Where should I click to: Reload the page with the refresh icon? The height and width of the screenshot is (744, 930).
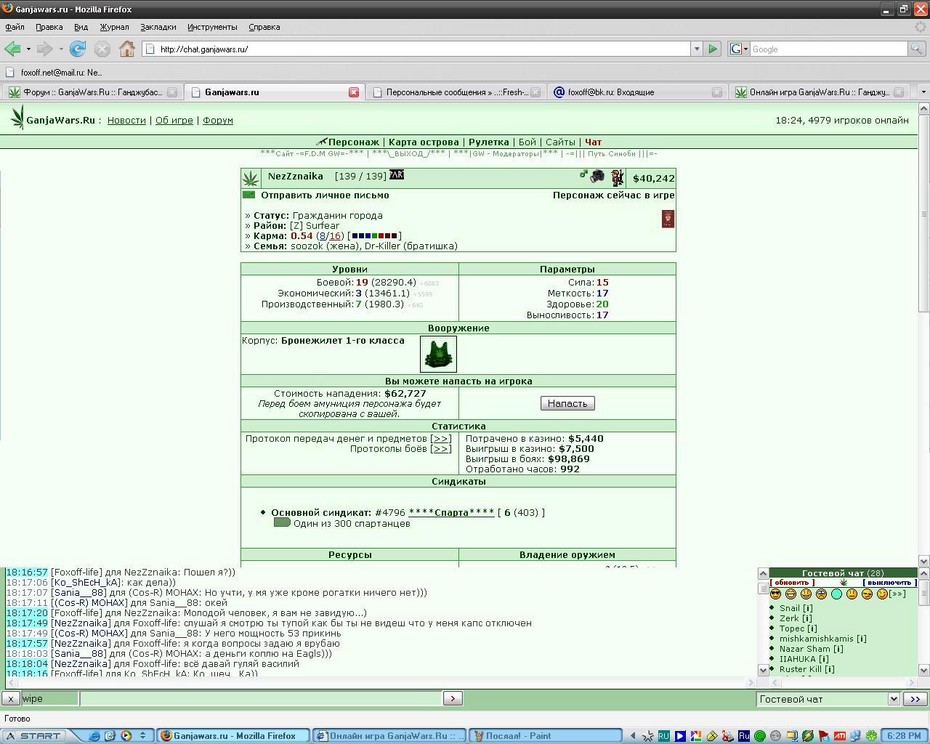[x=78, y=49]
